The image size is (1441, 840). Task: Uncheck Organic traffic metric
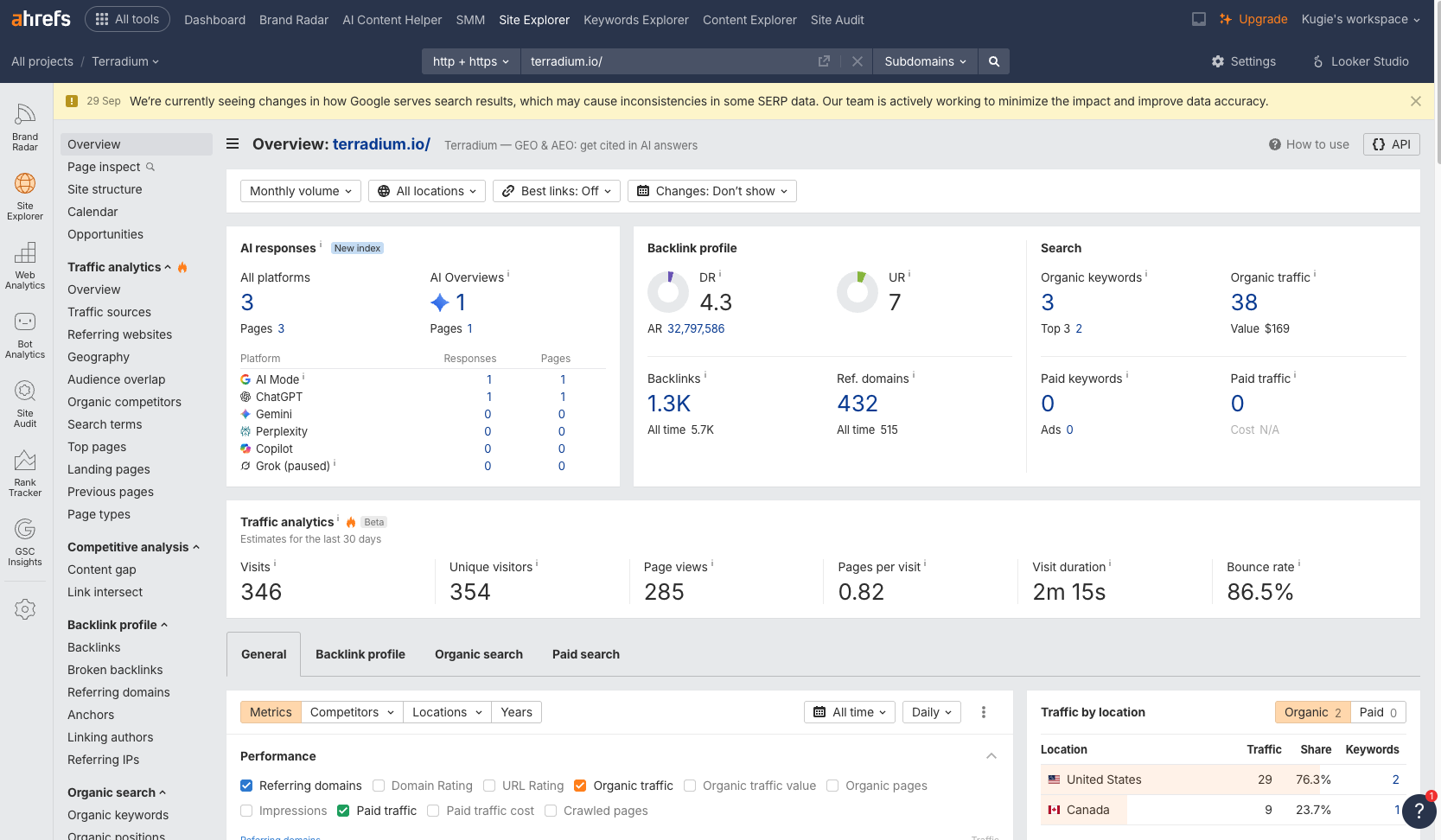coord(580,786)
